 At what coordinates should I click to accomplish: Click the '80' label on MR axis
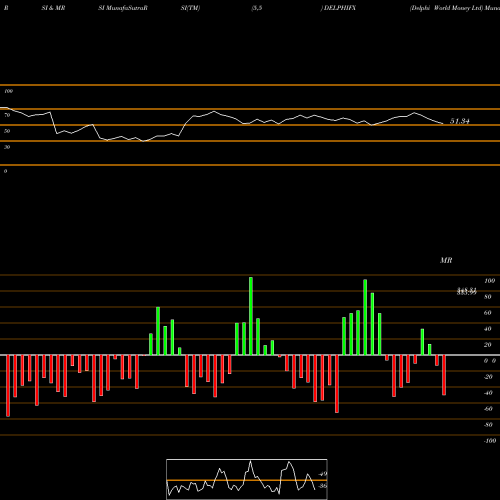(488, 297)
